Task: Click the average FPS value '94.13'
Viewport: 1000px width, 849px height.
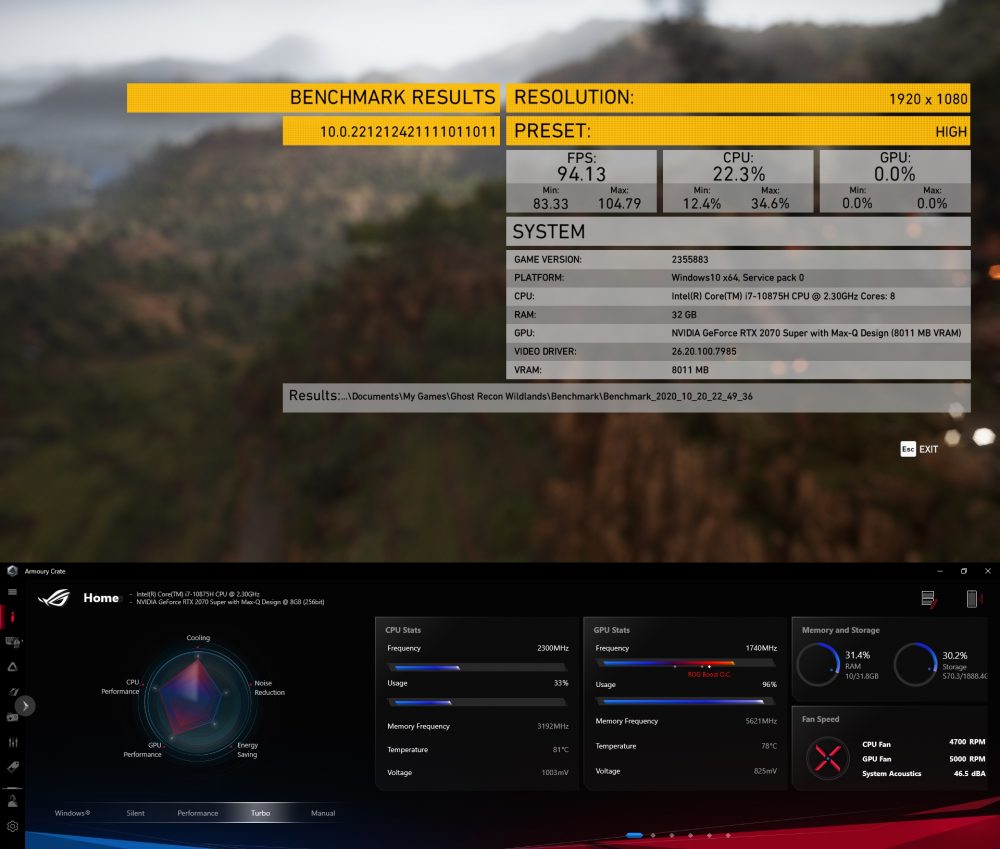Action: pyautogui.click(x=581, y=174)
